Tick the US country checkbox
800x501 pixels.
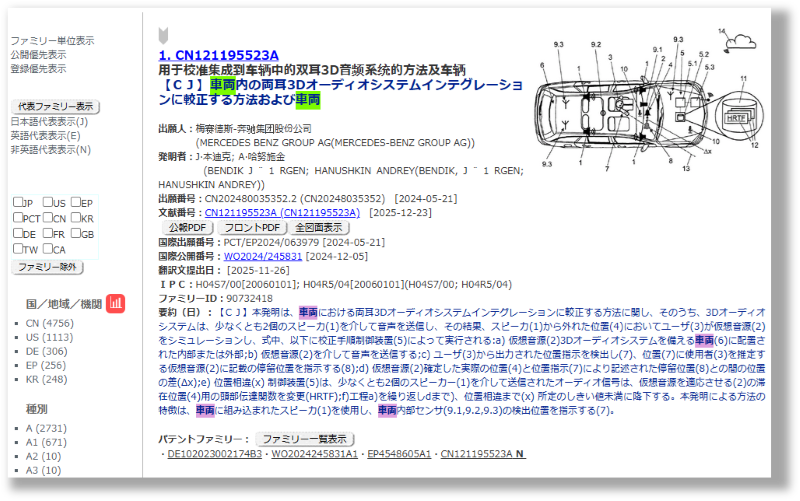tap(47, 202)
